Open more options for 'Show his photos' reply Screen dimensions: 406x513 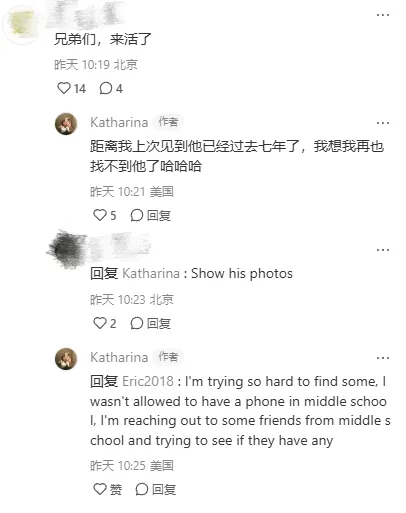(383, 250)
